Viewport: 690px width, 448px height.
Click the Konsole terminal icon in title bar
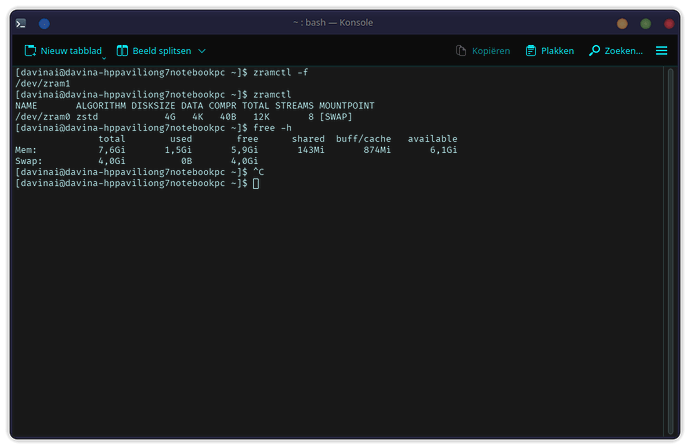(x=21, y=23)
